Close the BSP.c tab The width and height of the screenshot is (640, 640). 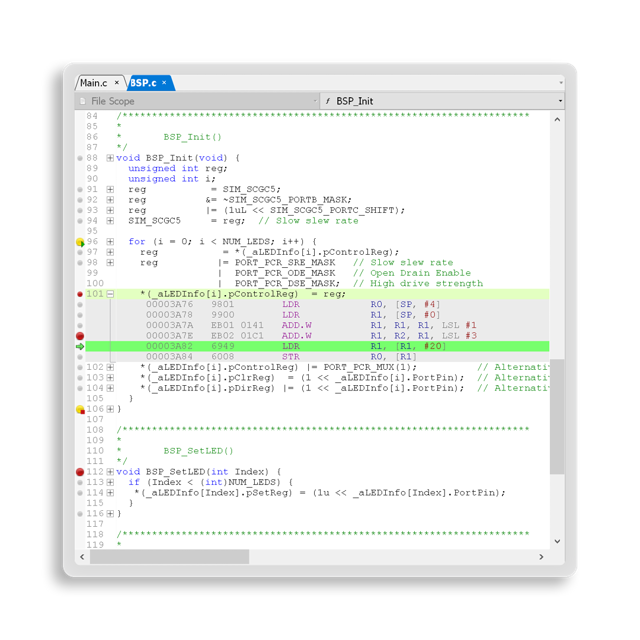164,82
